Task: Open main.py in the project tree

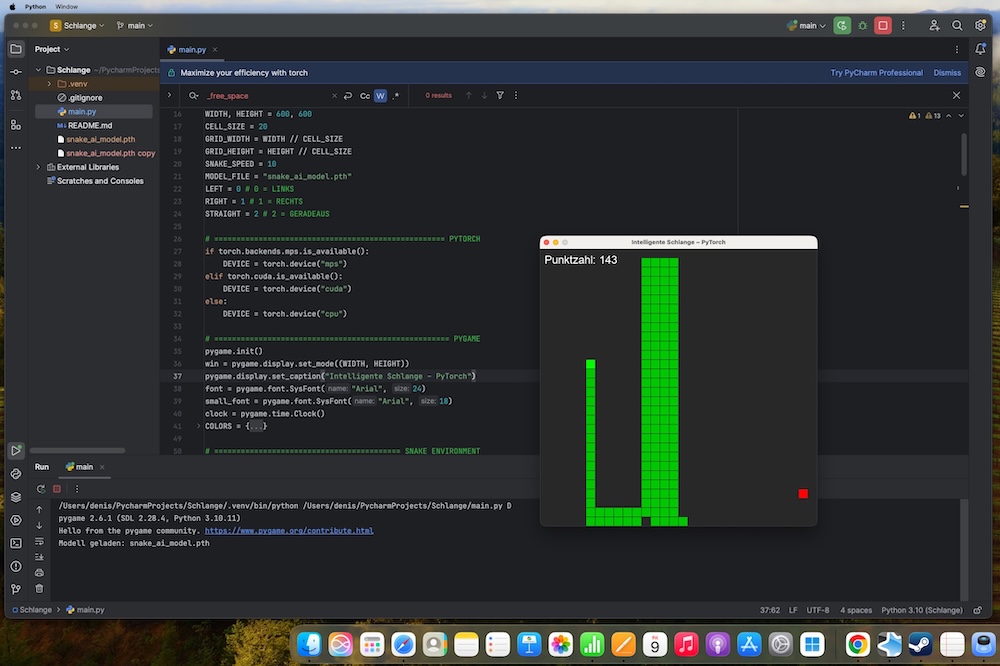Action: pyautogui.click(x=82, y=112)
